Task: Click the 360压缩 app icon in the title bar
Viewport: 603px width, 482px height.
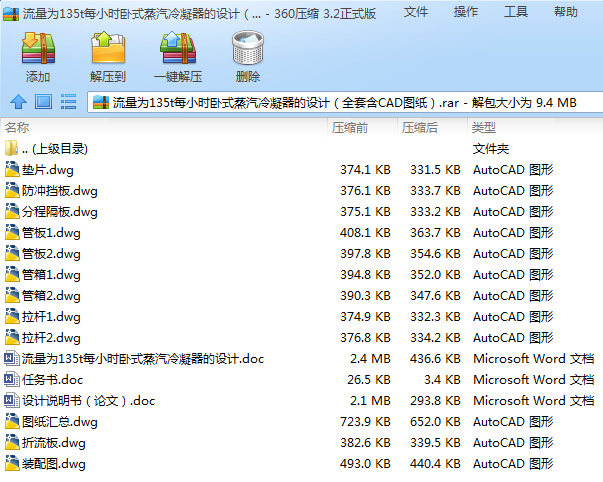Action: 11,14
